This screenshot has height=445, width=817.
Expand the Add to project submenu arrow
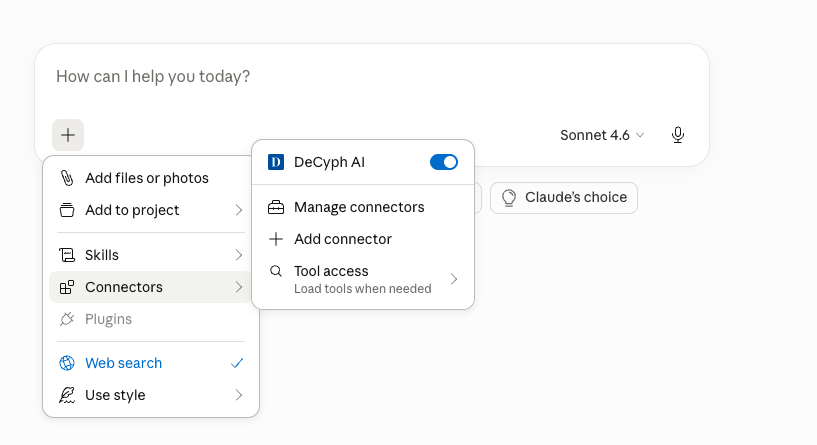click(x=239, y=210)
